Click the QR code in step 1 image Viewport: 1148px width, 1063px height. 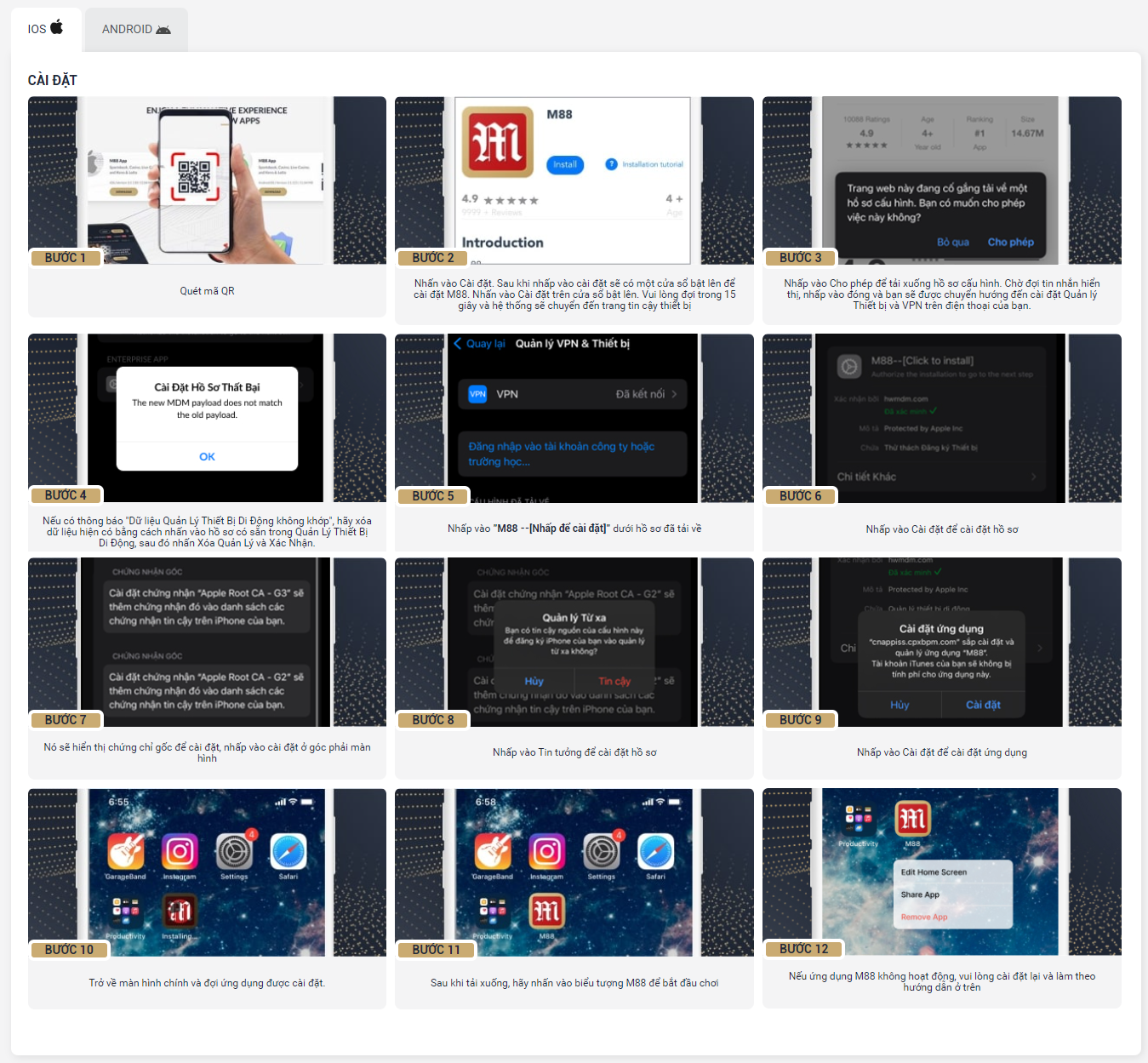[194, 177]
